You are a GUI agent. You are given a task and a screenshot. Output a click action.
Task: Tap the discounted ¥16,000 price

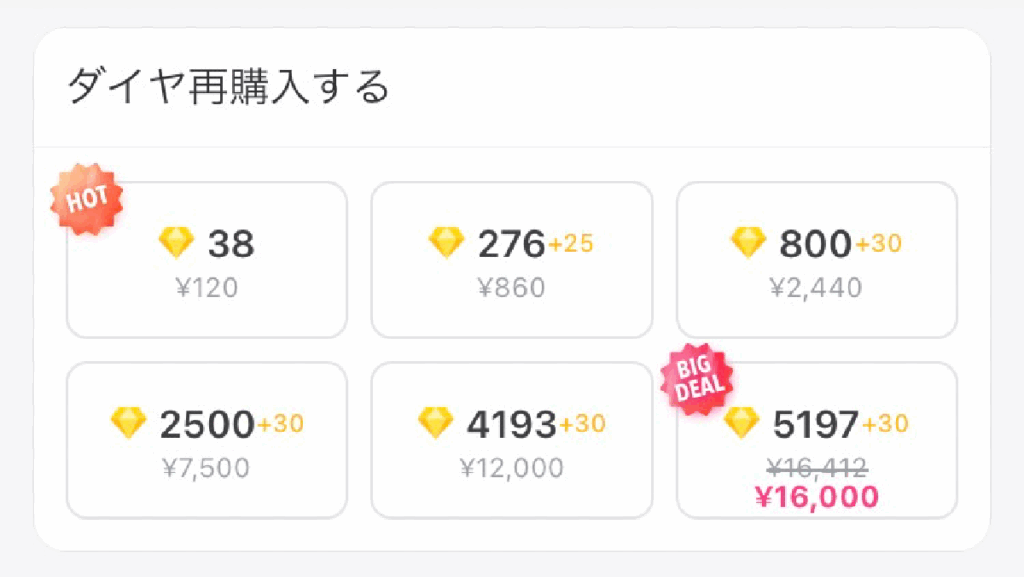click(x=817, y=497)
